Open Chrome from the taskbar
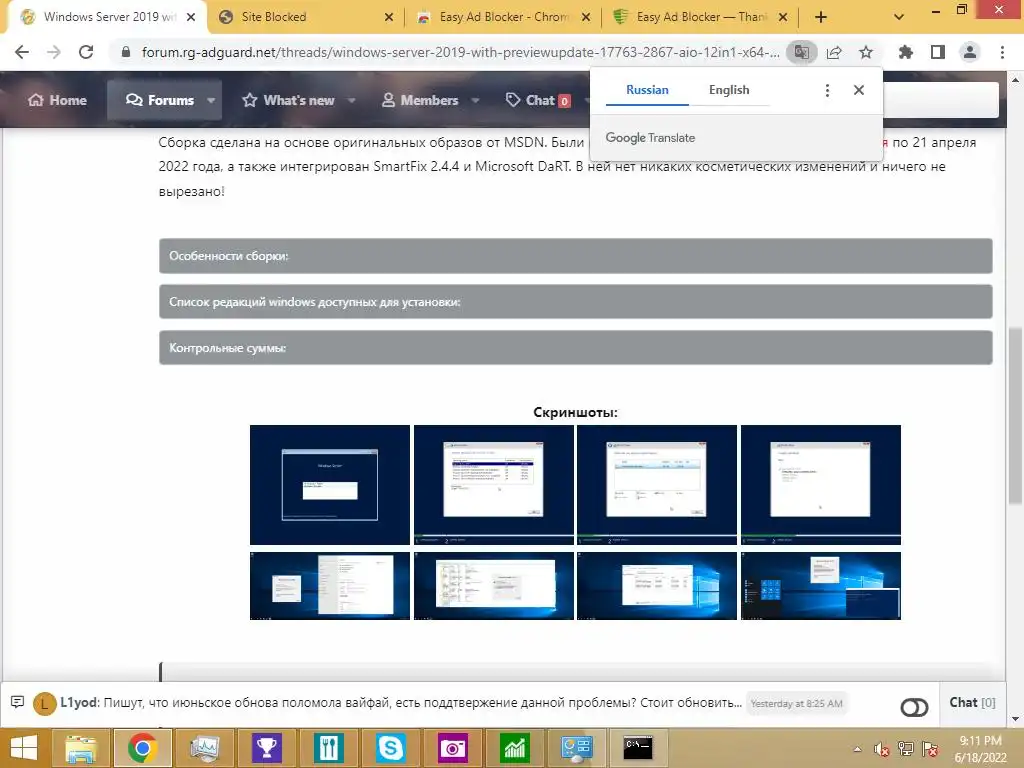This screenshot has height=768, width=1024. tap(142, 748)
